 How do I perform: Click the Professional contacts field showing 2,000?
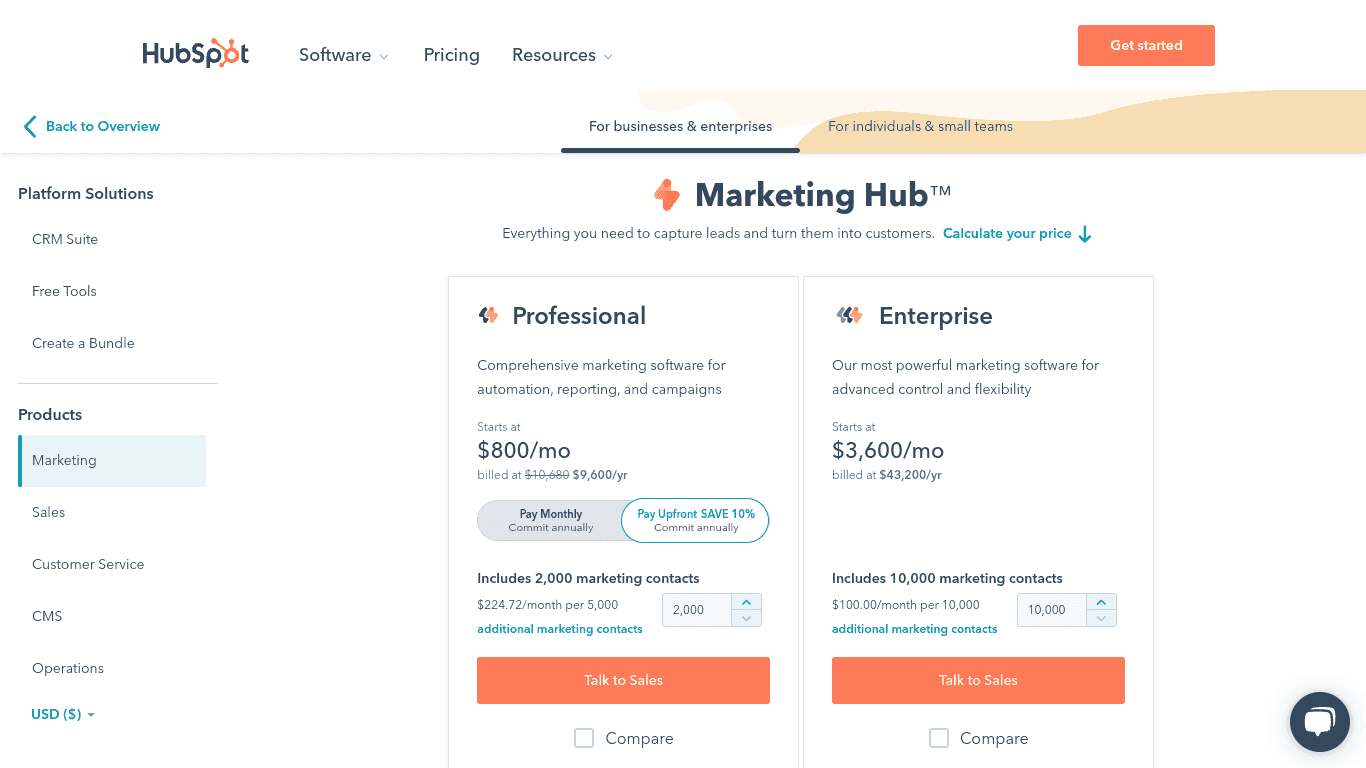coord(697,610)
